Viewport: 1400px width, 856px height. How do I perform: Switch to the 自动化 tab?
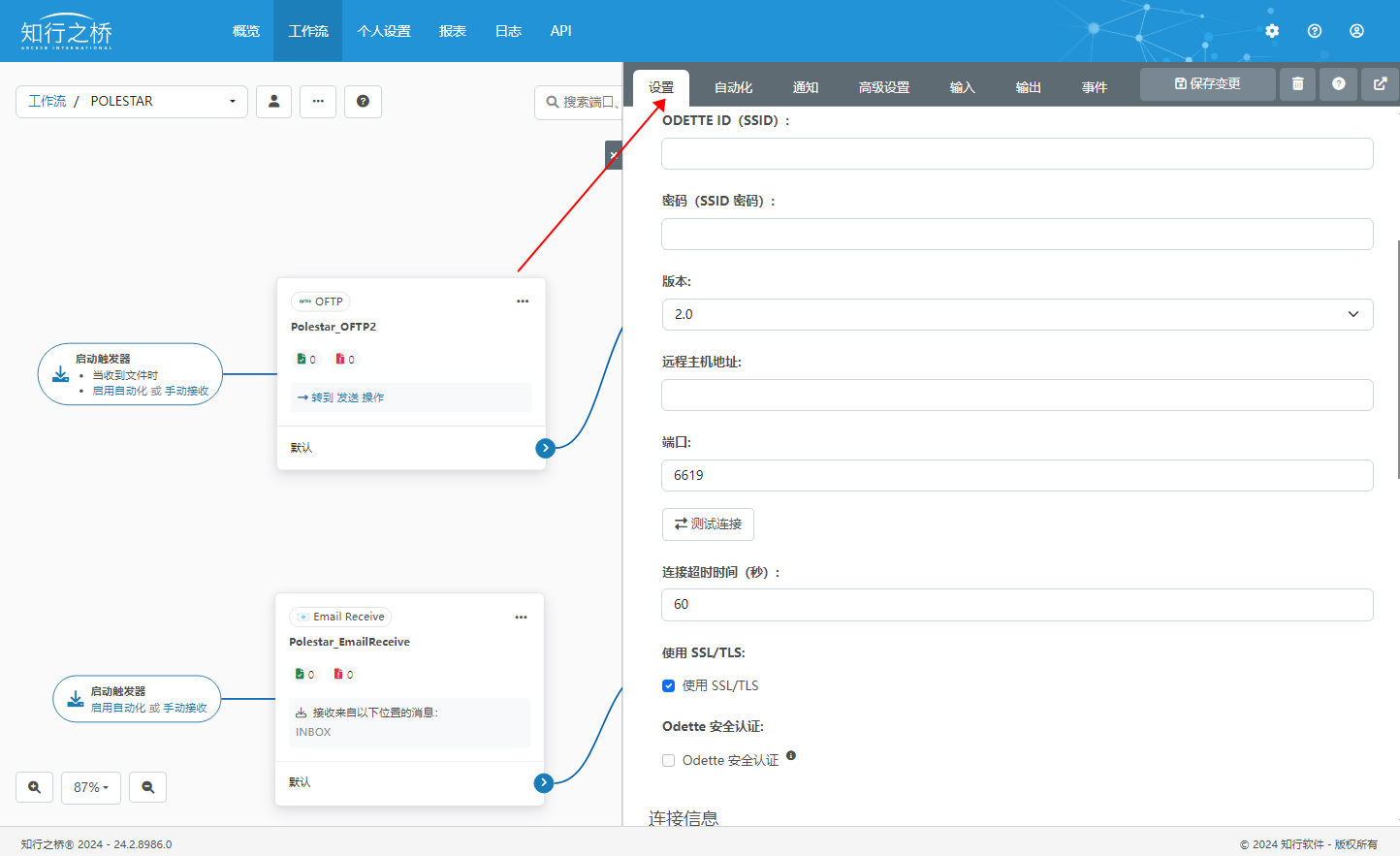[733, 87]
